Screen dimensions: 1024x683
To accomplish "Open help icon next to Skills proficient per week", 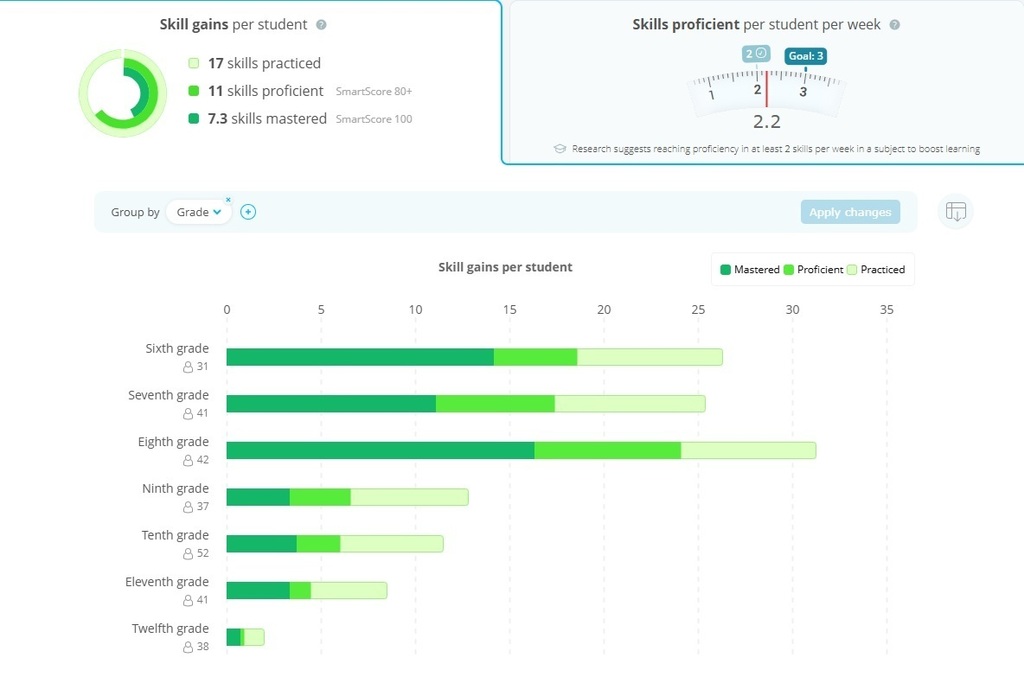I will [895, 25].
